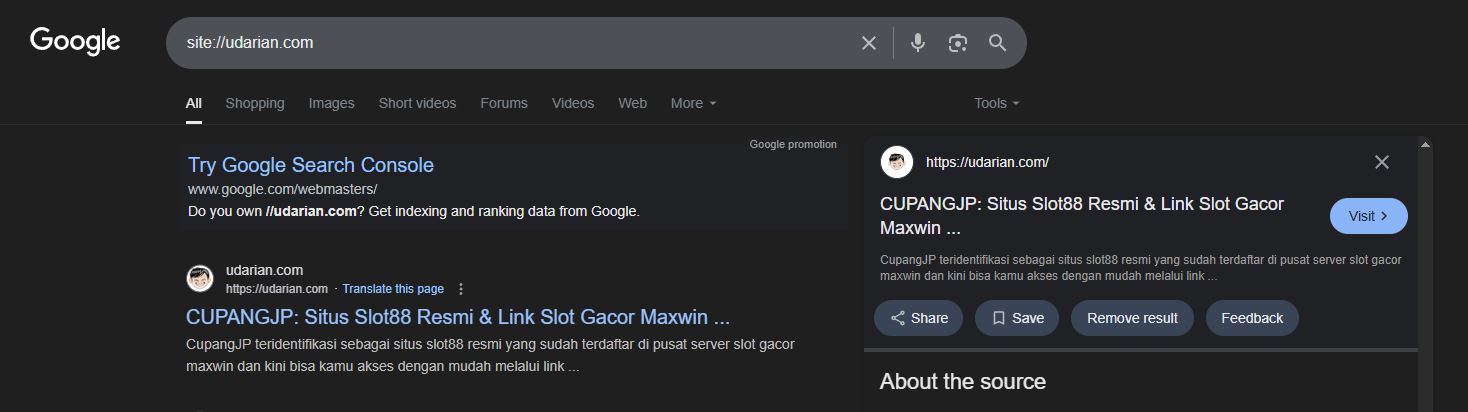
Task: Switch to the Images tab
Action: [332, 103]
